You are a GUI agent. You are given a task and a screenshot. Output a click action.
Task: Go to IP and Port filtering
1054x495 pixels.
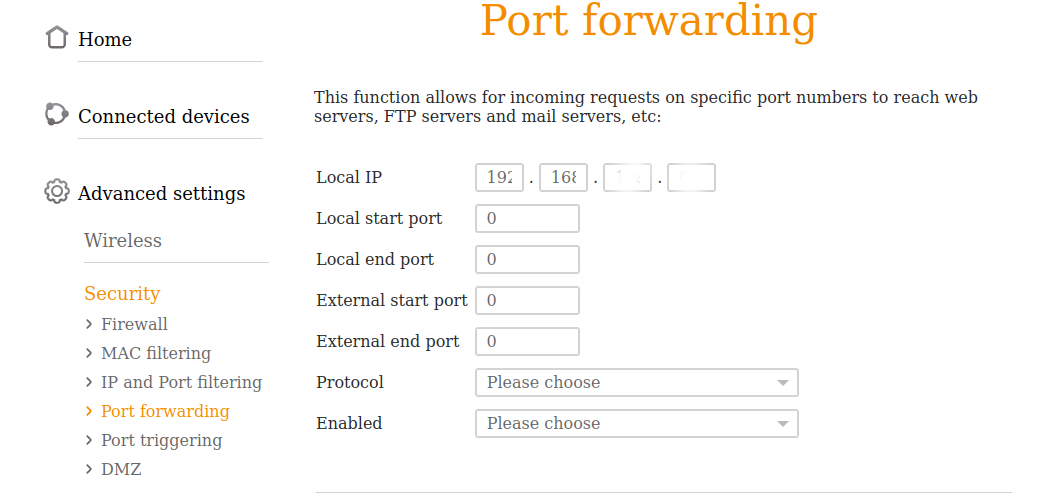click(181, 382)
